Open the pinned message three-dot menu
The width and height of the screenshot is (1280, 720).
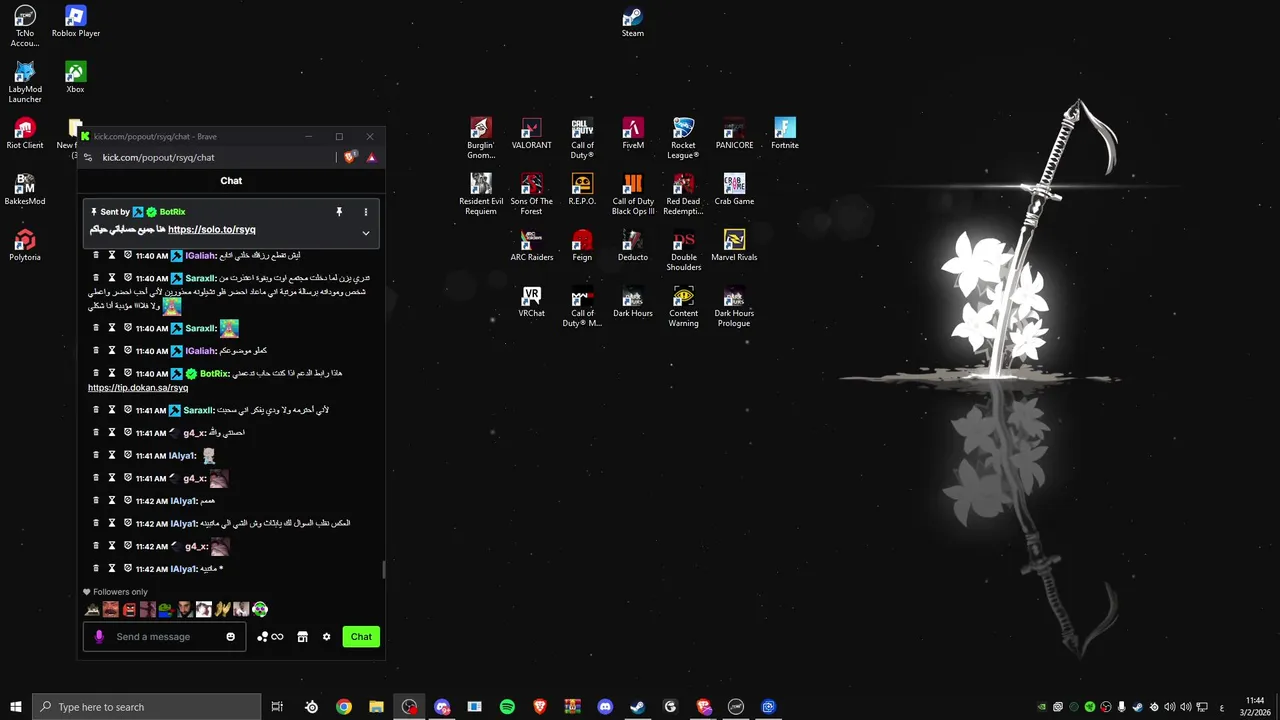tap(365, 212)
